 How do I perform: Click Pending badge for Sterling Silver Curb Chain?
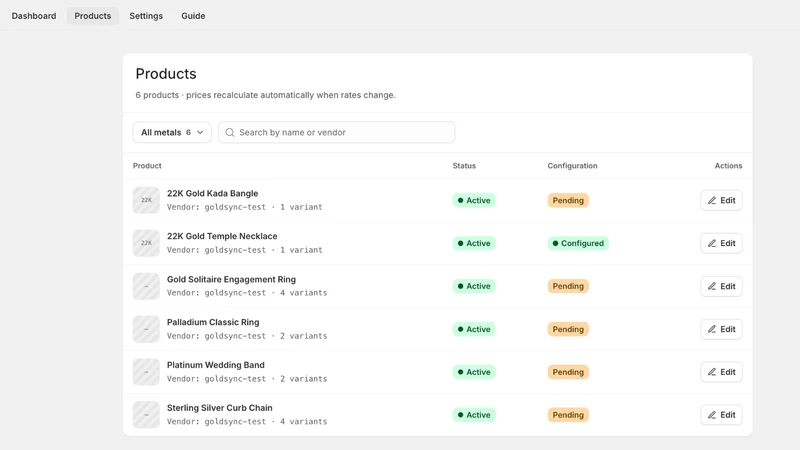point(568,415)
